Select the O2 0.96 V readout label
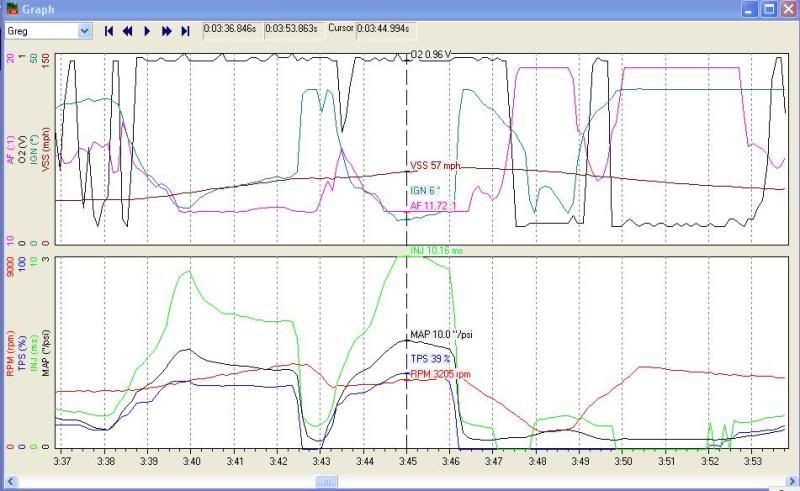800x491 pixels. tap(432, 54)
